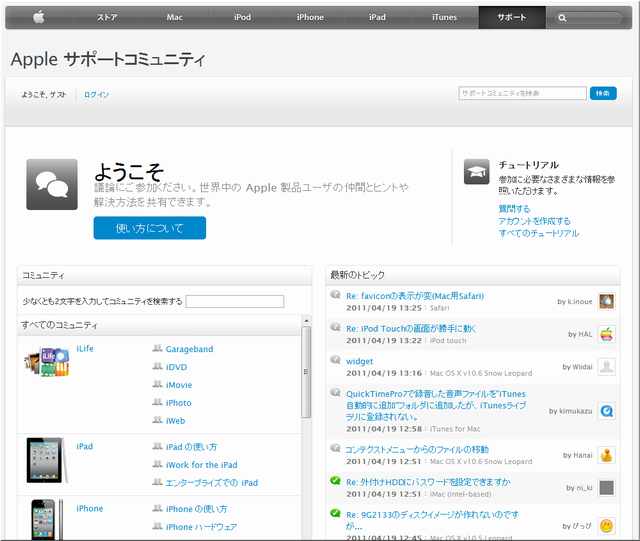Click the community list scrollbar thumb
Screen dimensions: 640x541
coord(306,372)
